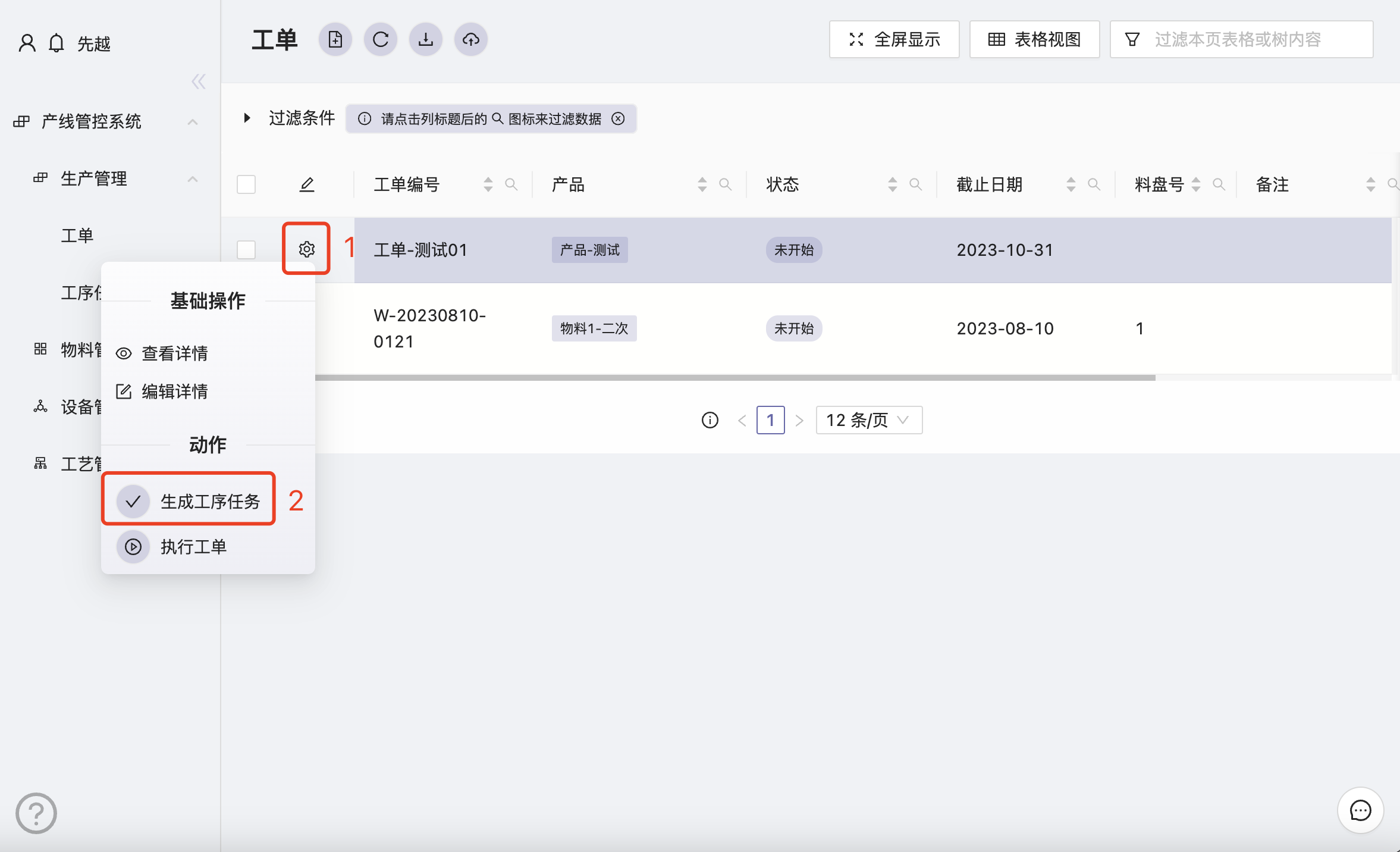Click the download icon in header
This screenshot has width=1400, height=852.
point(426,40)
